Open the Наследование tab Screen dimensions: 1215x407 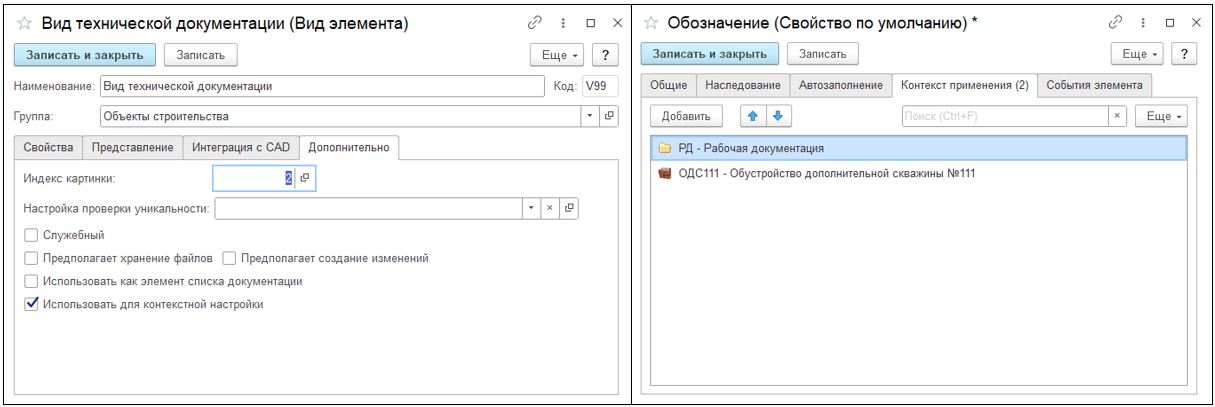click(x=743, y=85)
